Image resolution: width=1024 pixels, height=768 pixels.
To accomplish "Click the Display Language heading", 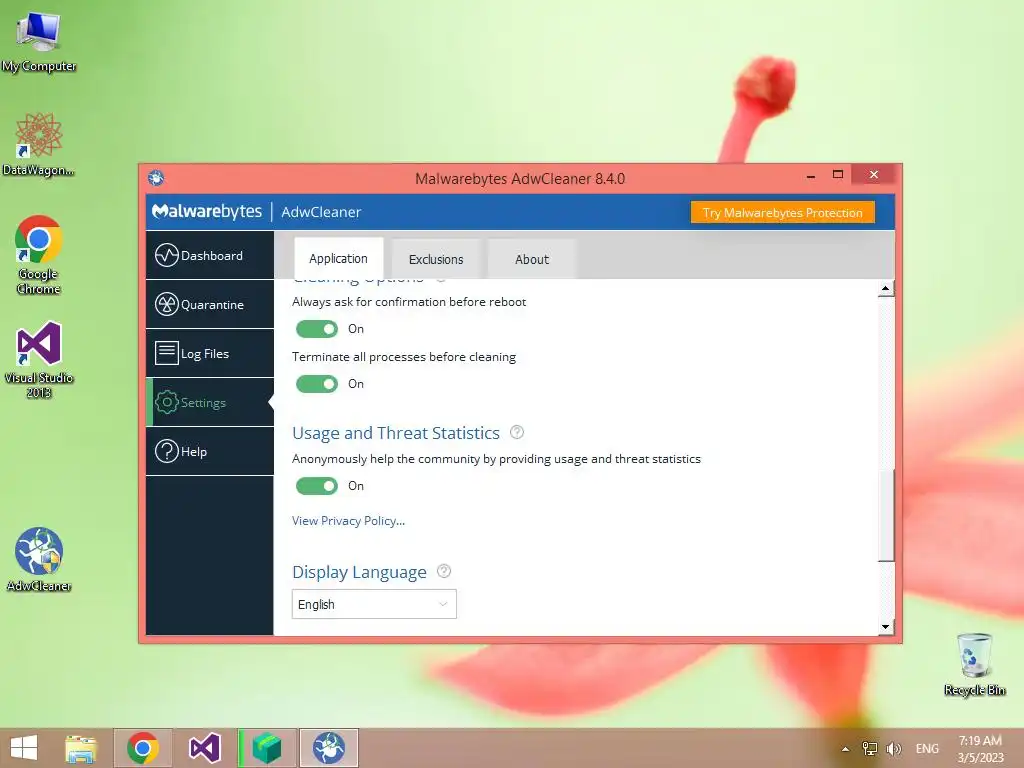I will tap(359, 572).
